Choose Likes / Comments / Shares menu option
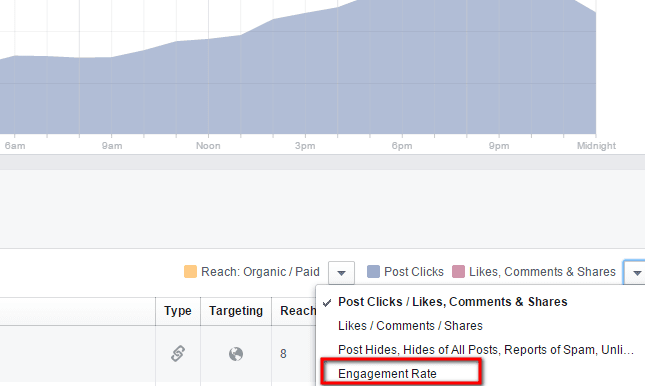 click(x=410, y=326)
